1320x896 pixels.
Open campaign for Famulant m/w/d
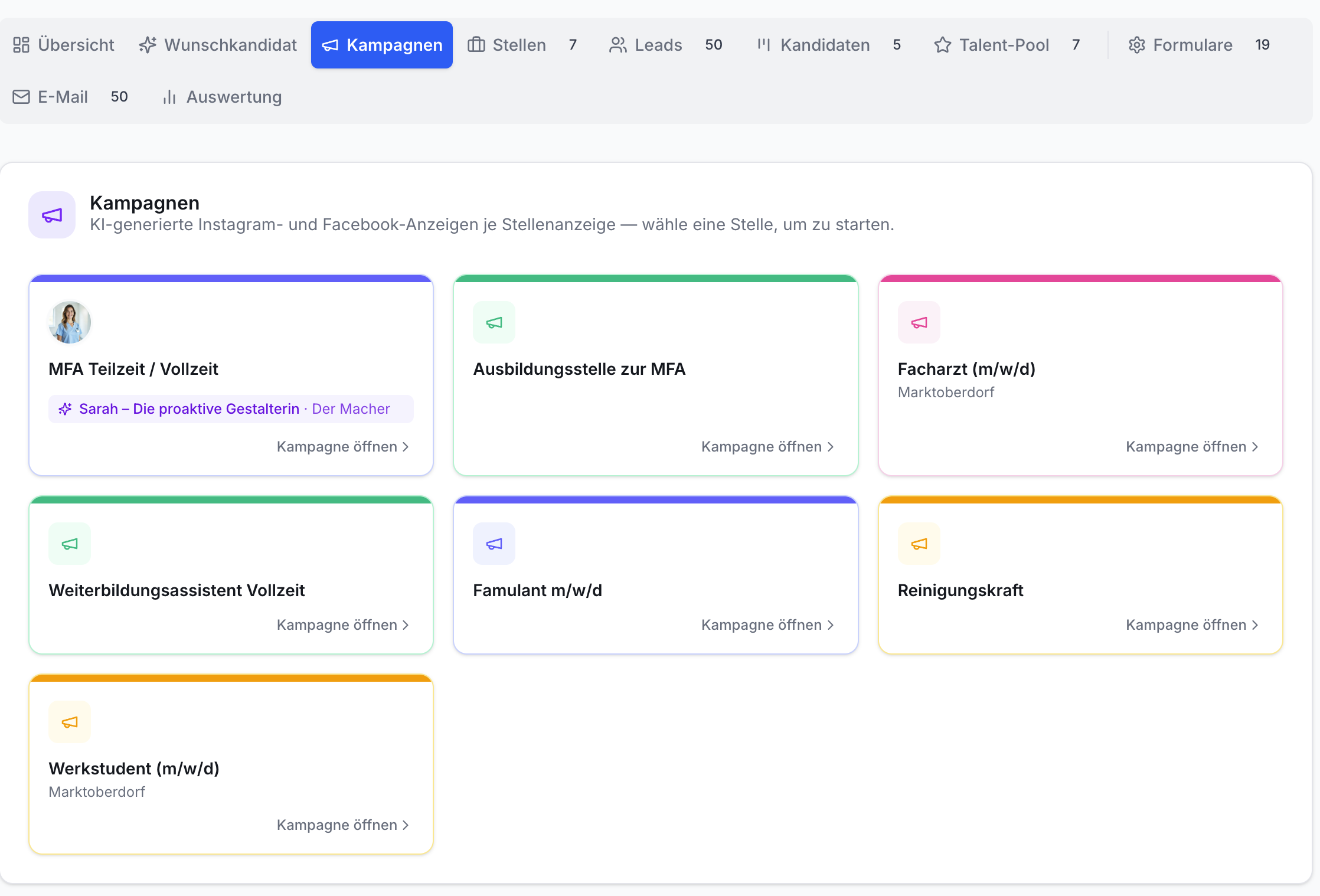click(x=767, y=625)
